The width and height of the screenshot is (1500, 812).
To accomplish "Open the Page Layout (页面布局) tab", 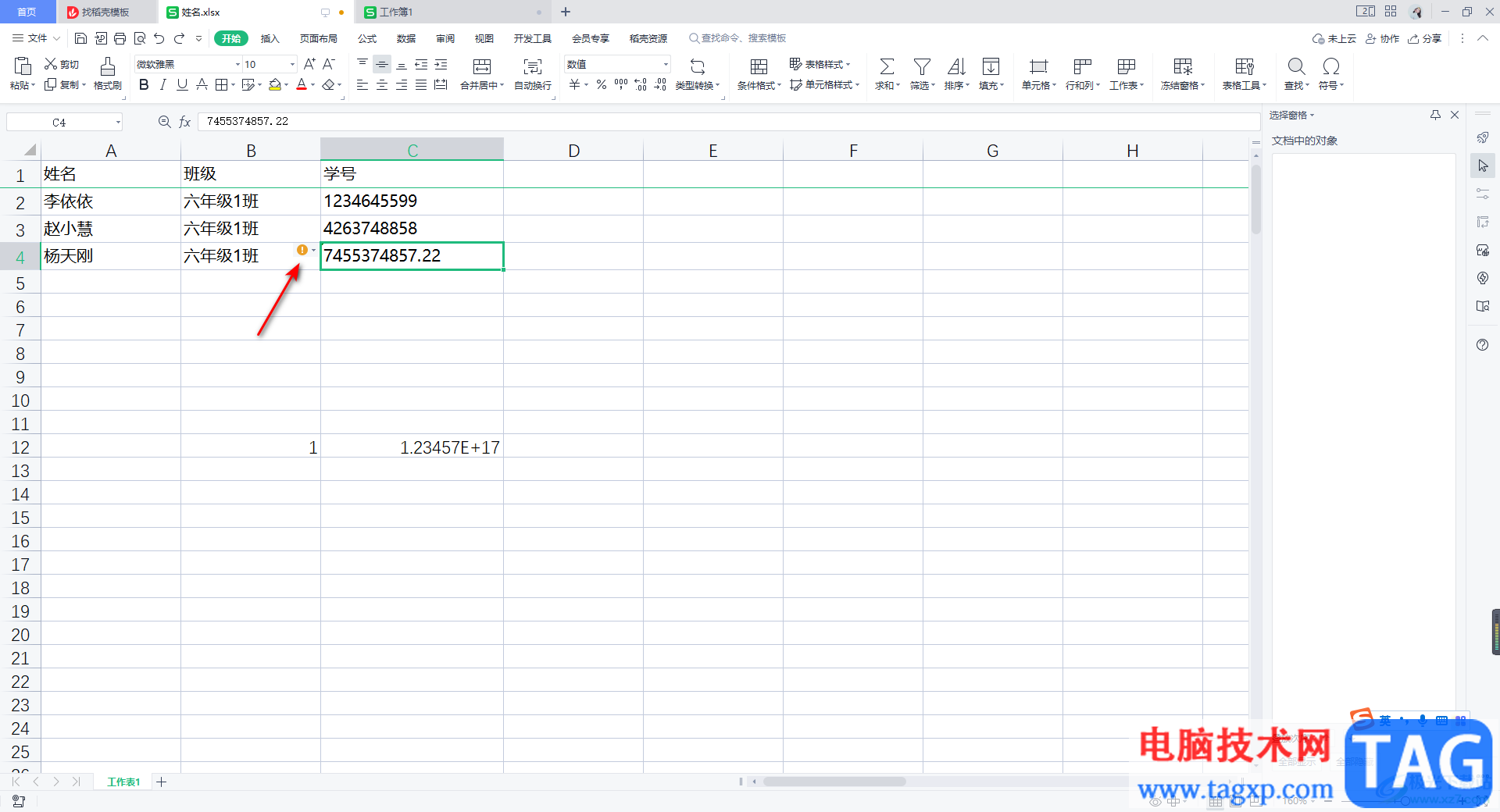I will 319,38.
